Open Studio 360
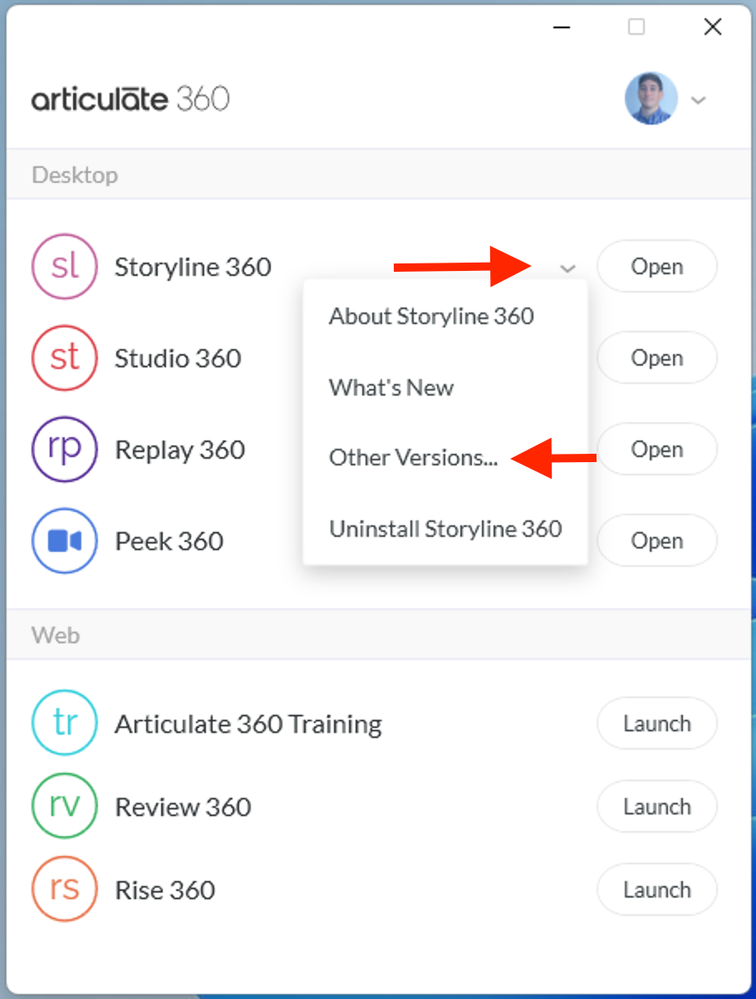The width and height of the screenshot is (756, 999). click(x=657, y=358)
